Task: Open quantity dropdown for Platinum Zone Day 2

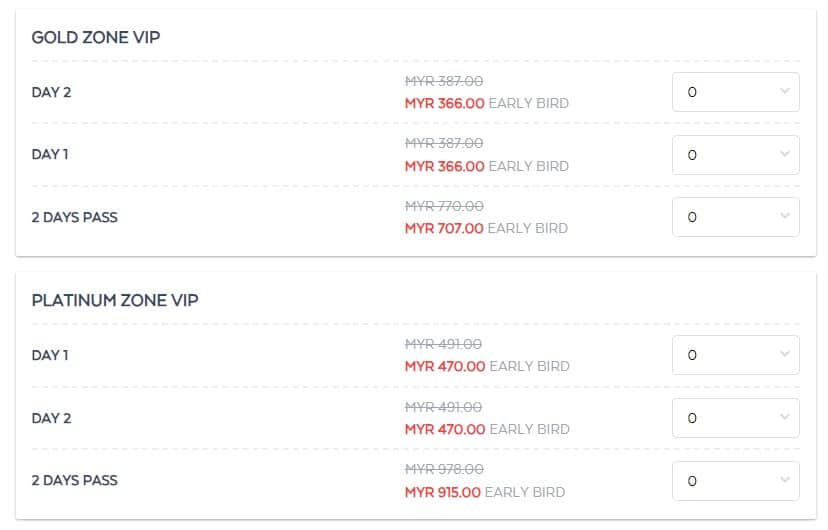Action: click(x=736, y=418)
